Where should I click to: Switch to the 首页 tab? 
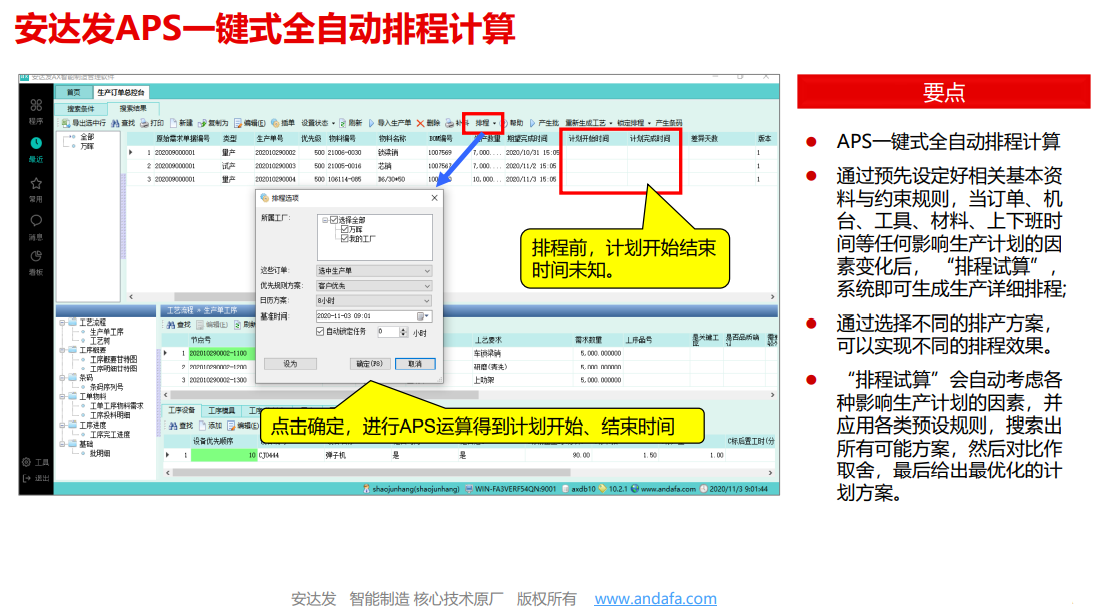(x=74, y=92)
